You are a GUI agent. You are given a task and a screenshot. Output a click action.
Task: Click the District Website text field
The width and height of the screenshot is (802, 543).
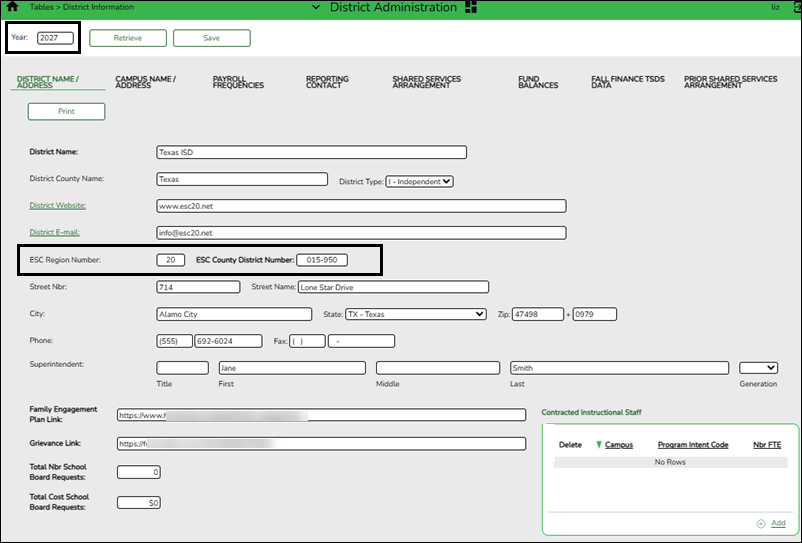[x=361, y=206]
